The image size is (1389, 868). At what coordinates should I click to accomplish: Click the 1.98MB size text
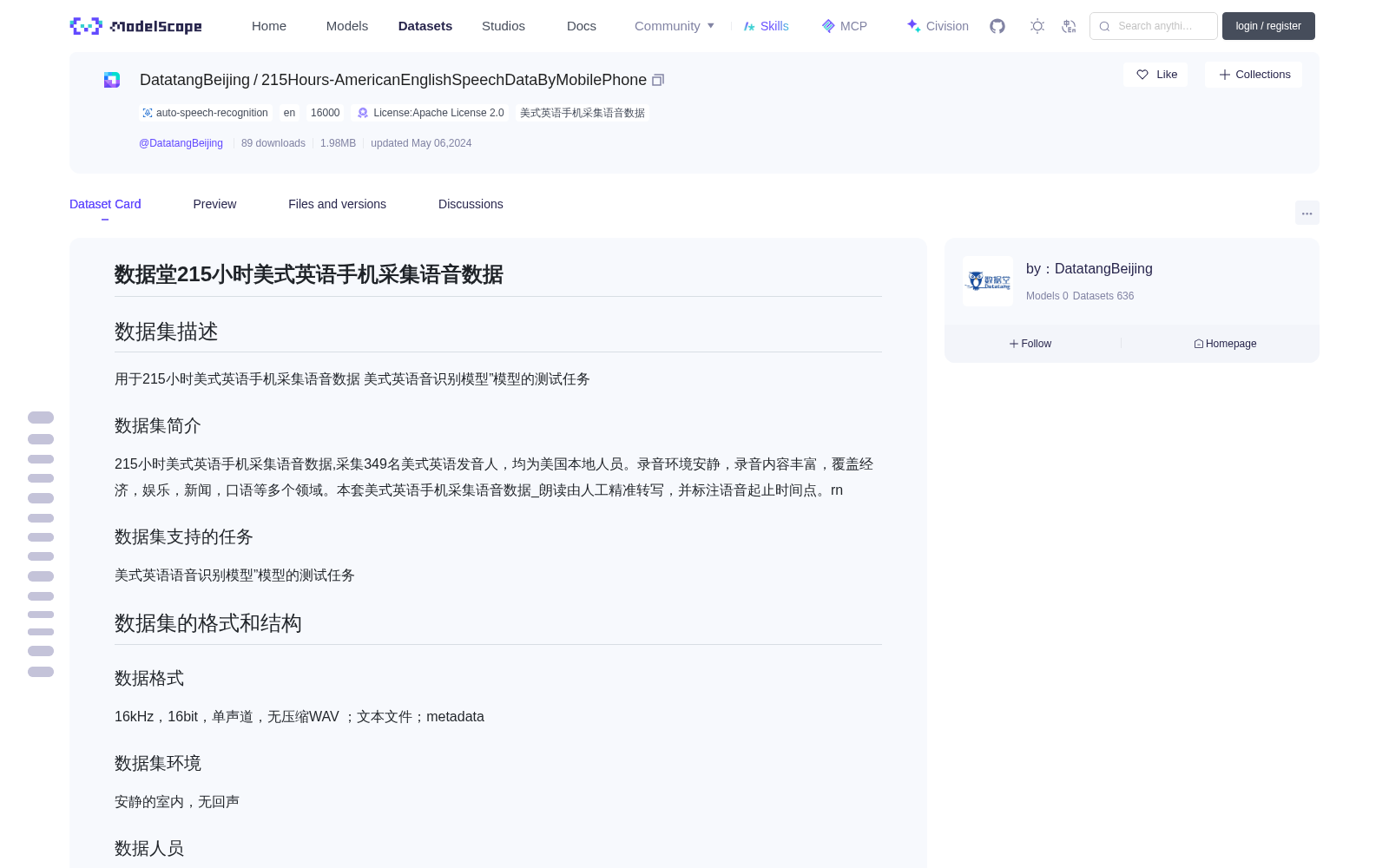click(x=338, y=143)
